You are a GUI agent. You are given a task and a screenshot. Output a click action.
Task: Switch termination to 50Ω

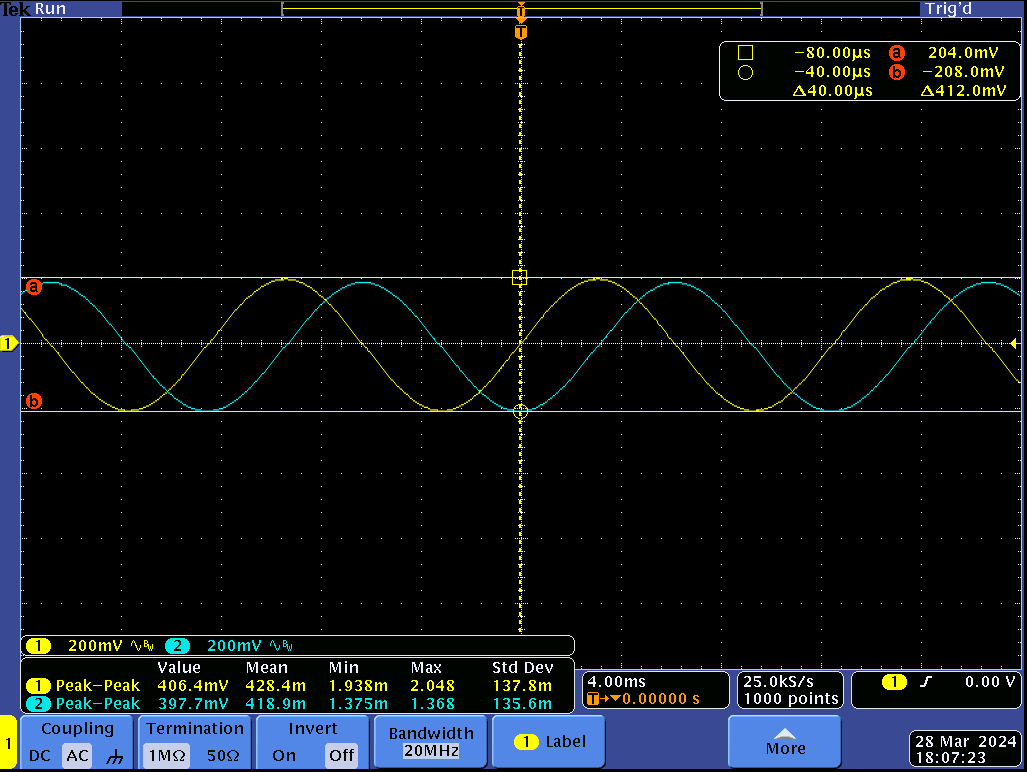(223, 756)
